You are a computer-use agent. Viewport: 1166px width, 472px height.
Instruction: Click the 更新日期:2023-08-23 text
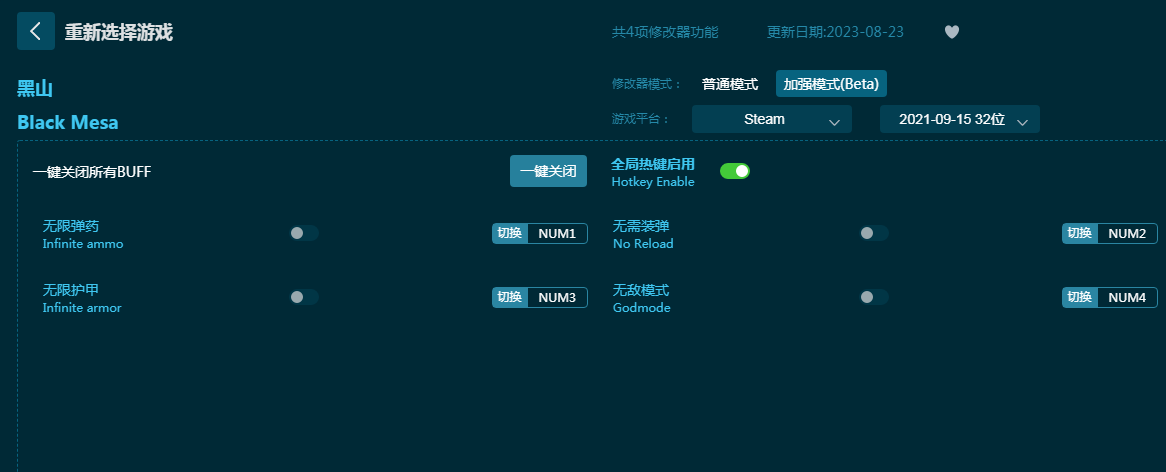(x=835, y=32)
